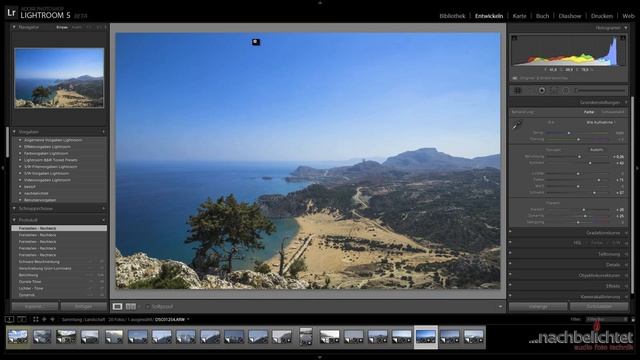Open the Drucken module
This screenshot has width=640, height=360.
602,16
